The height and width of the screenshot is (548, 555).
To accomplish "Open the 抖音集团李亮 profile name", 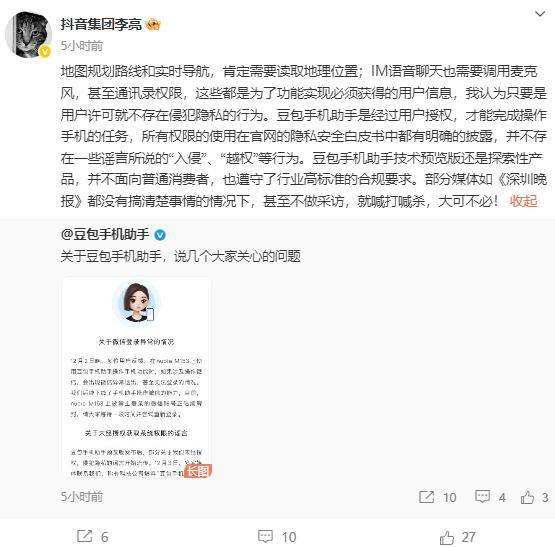I will coord(101,24).
